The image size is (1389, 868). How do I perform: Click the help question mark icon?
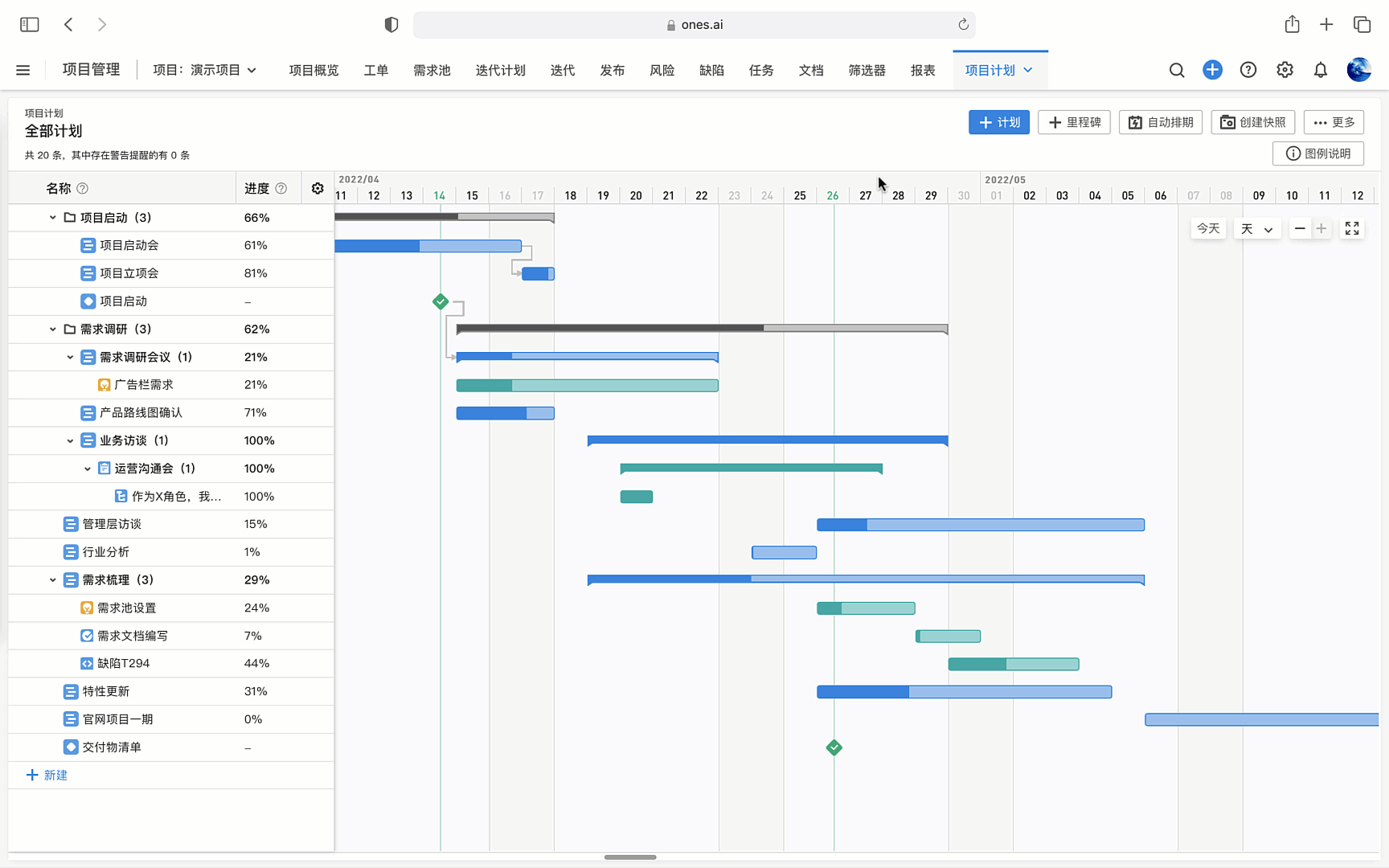click(1248, 70)
